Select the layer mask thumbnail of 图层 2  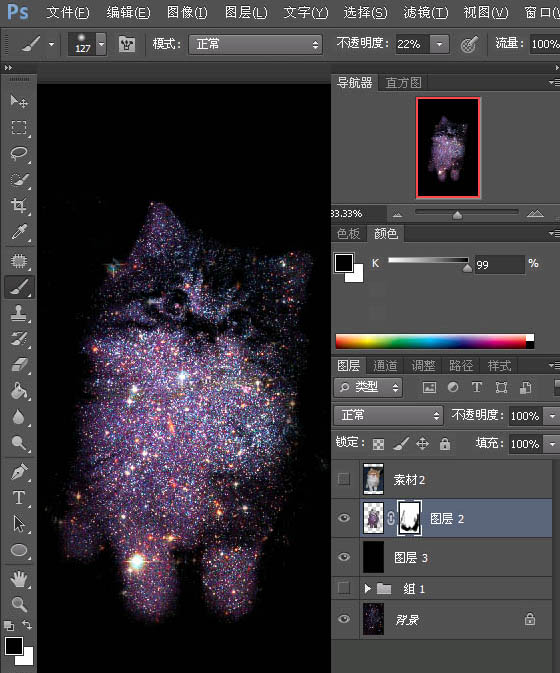pos(410,518)
